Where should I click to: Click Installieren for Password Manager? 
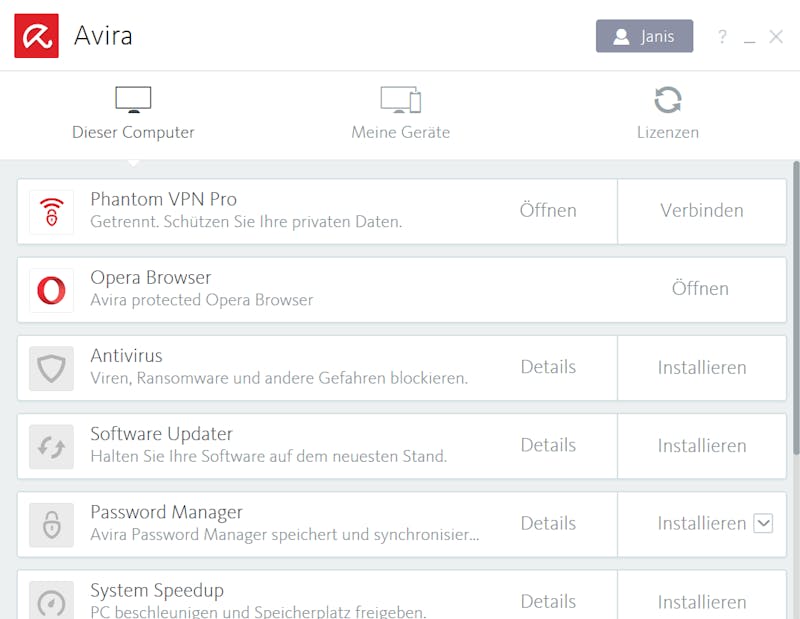[702, 524]
